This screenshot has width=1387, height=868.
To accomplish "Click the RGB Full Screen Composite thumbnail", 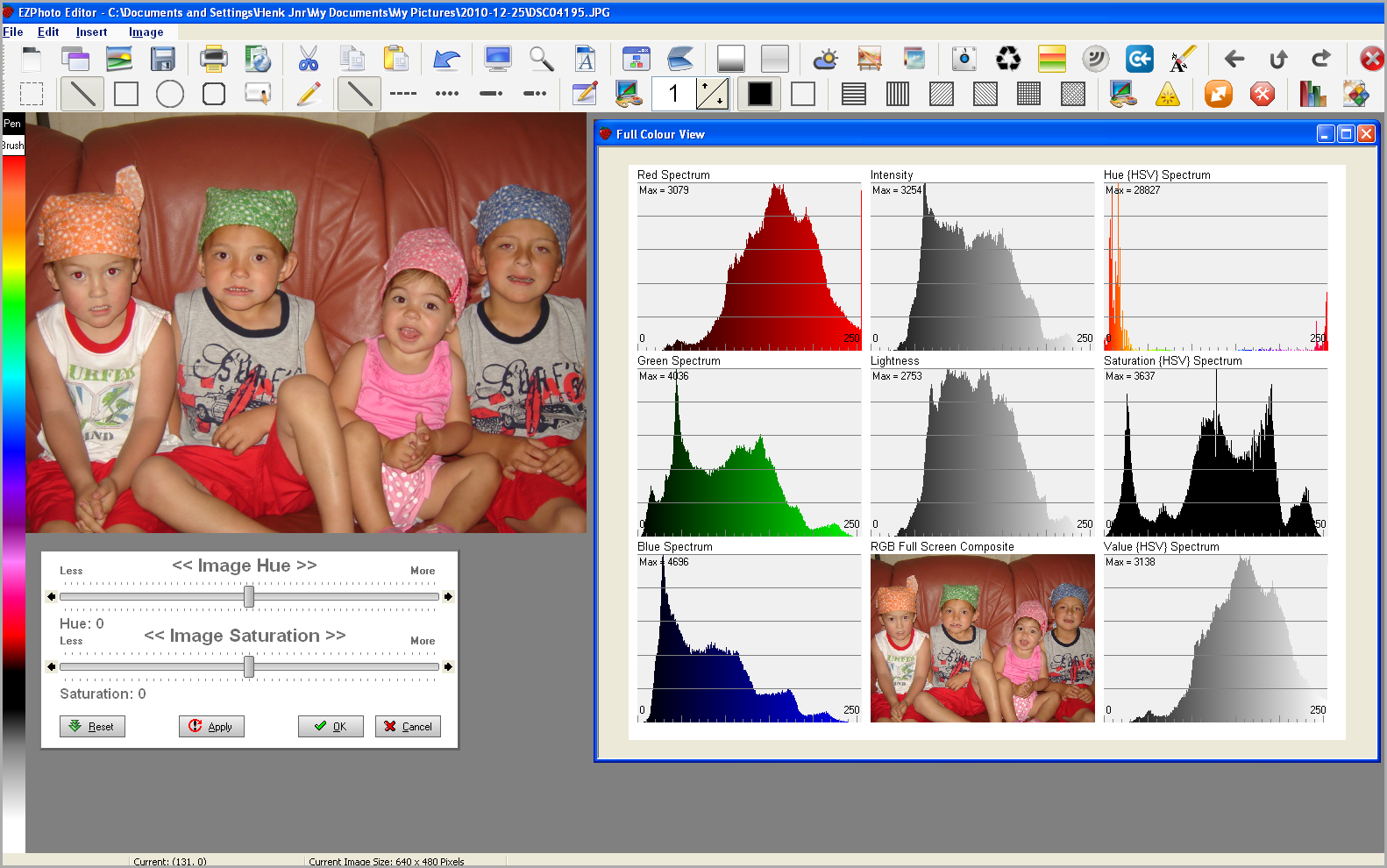I will pyautogui.click(x=982, y=638).
